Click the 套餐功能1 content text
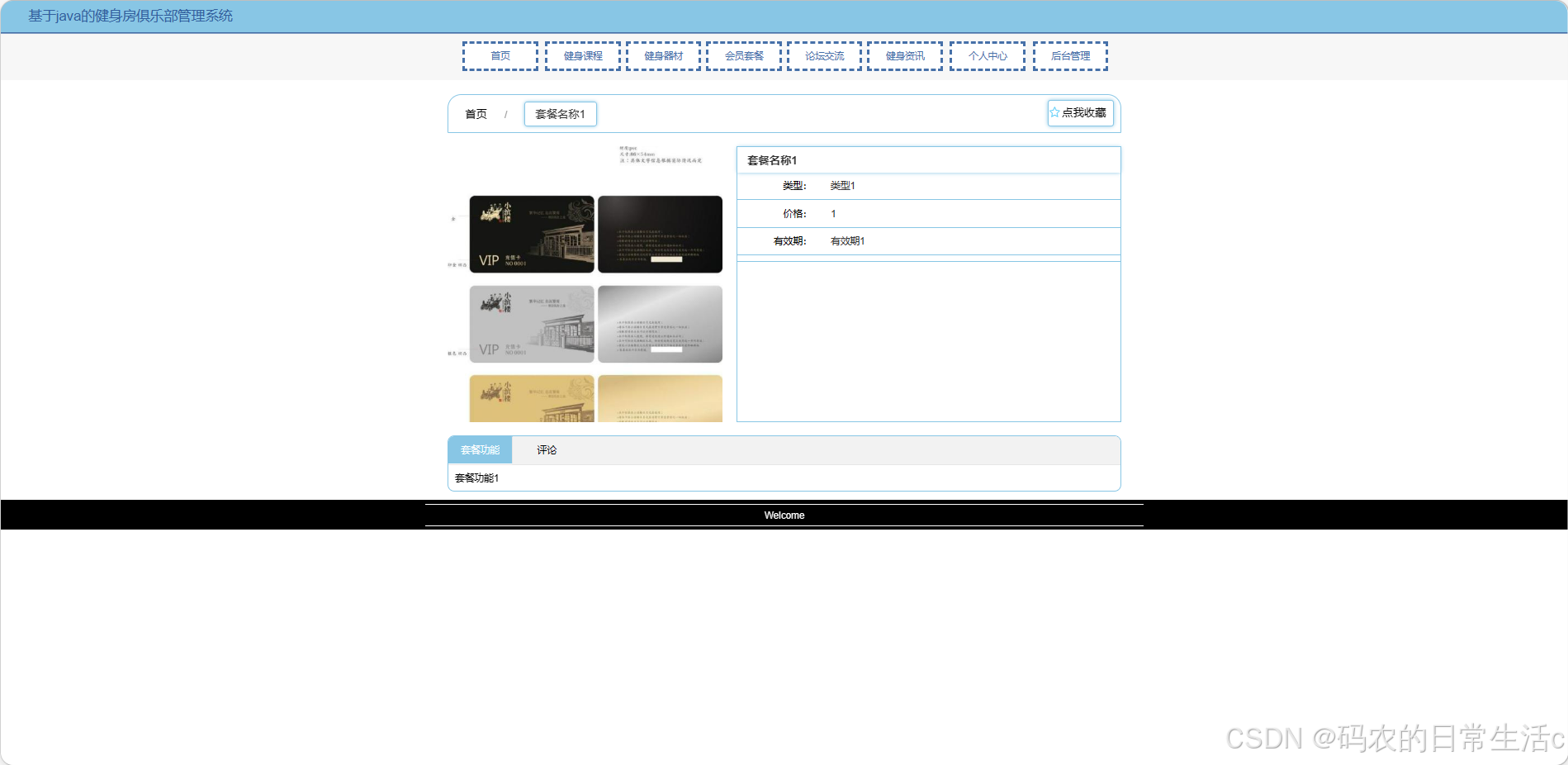The height and width of the screenshot is (765, 1568). pos(476,478)
